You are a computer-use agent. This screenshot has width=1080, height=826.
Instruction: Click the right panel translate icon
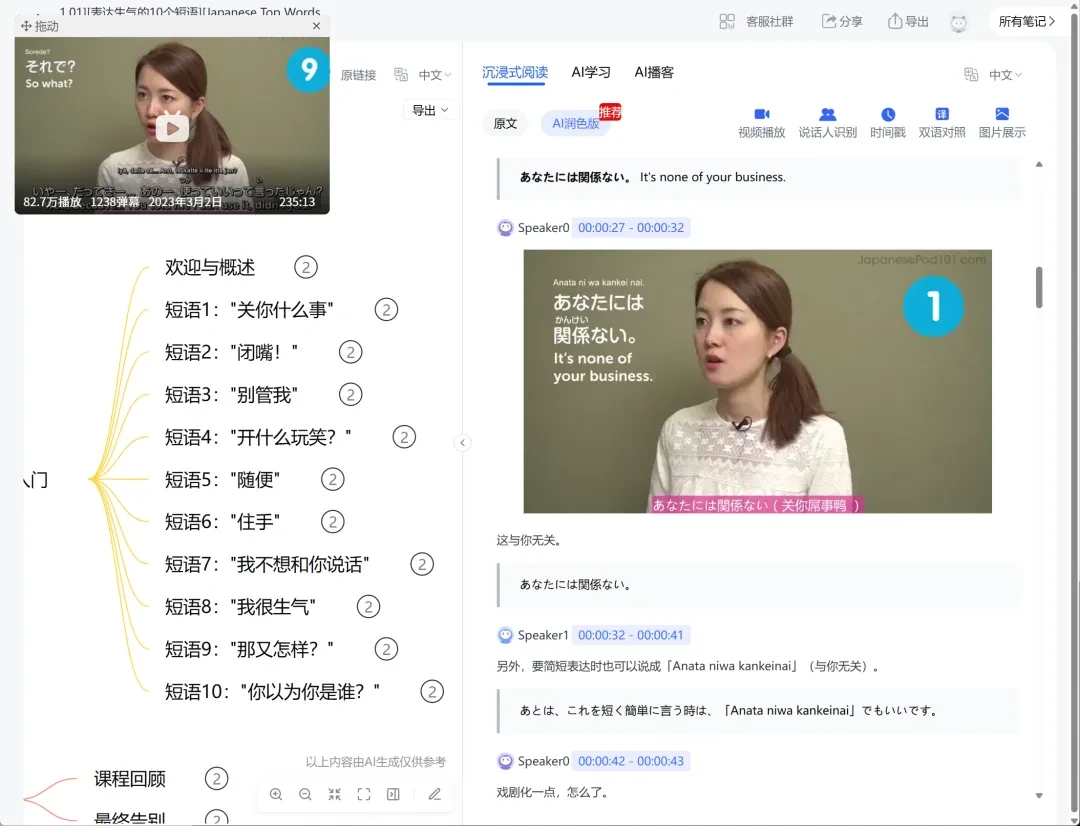pos(971,74)
